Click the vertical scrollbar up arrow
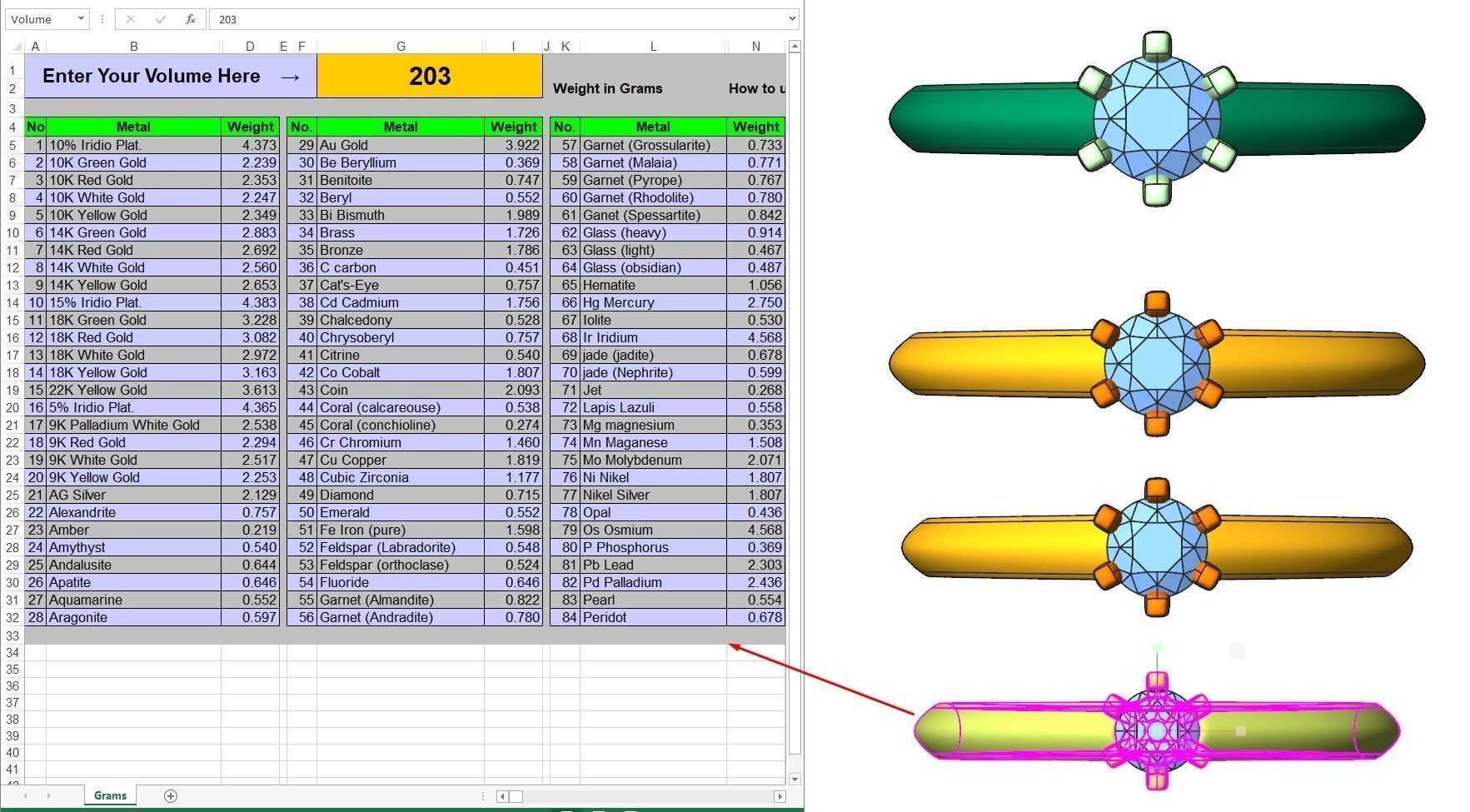1470x812 pixels. tap(795, 47)
